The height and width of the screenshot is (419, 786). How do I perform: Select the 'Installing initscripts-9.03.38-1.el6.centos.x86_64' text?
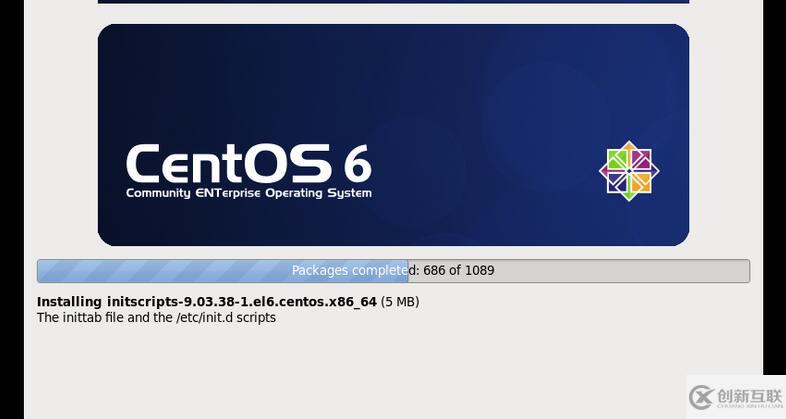pyautogui.click(x=207, y=302)
